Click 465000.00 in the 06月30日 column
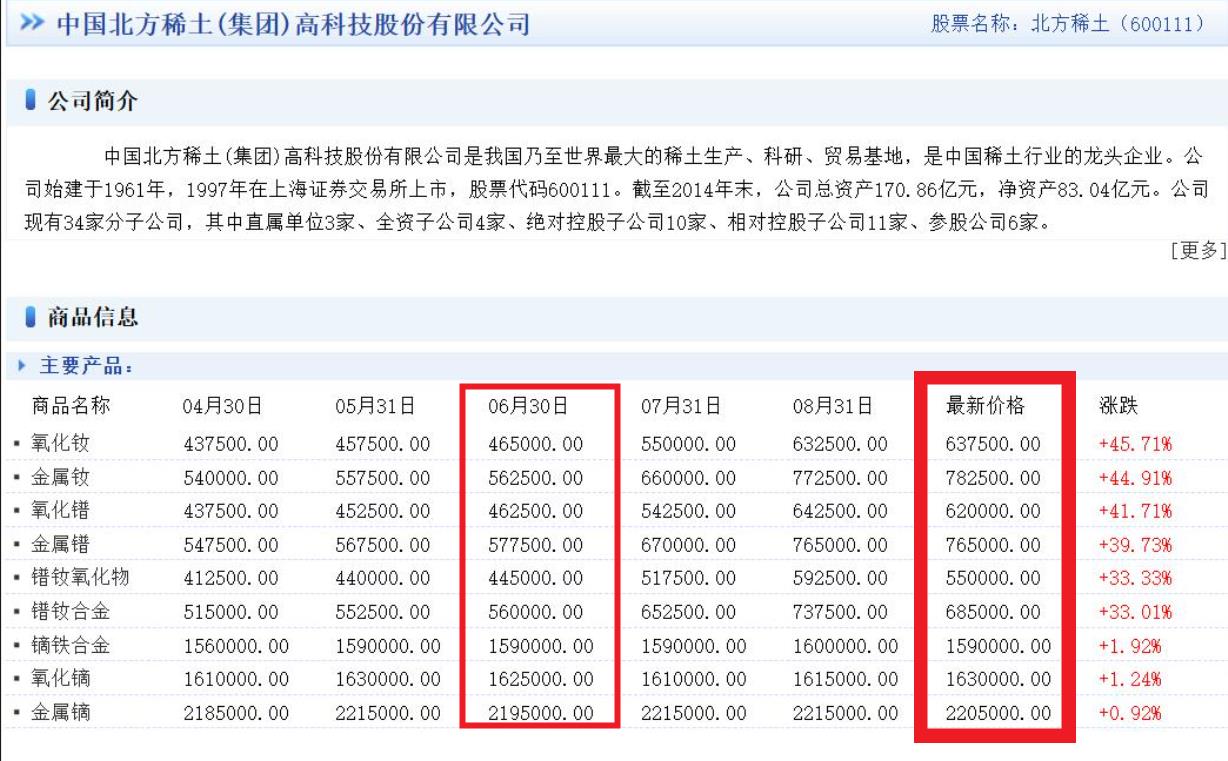This screenshot has height=761, width=1228. click(535, 444)
